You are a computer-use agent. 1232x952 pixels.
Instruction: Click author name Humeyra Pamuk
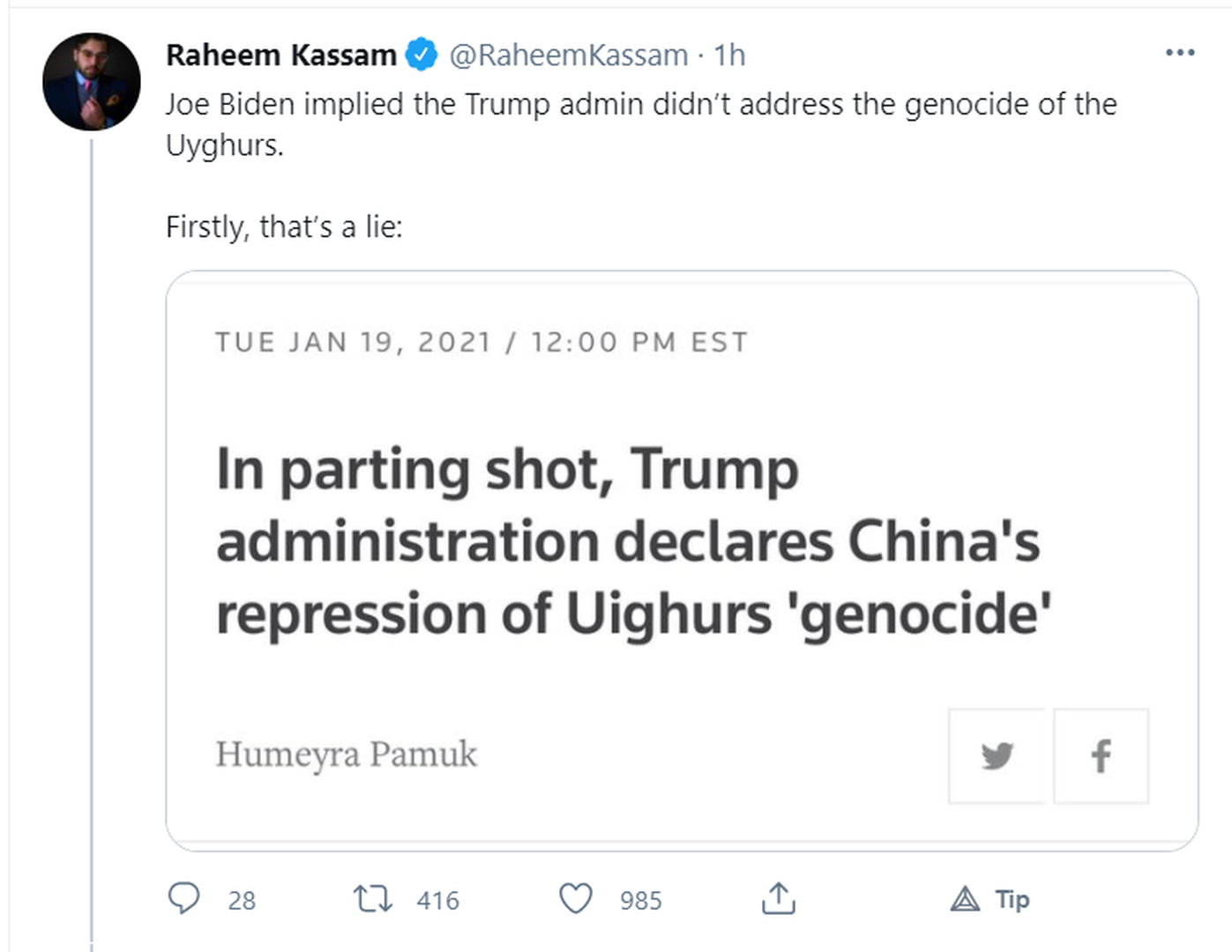coord(347,755)
